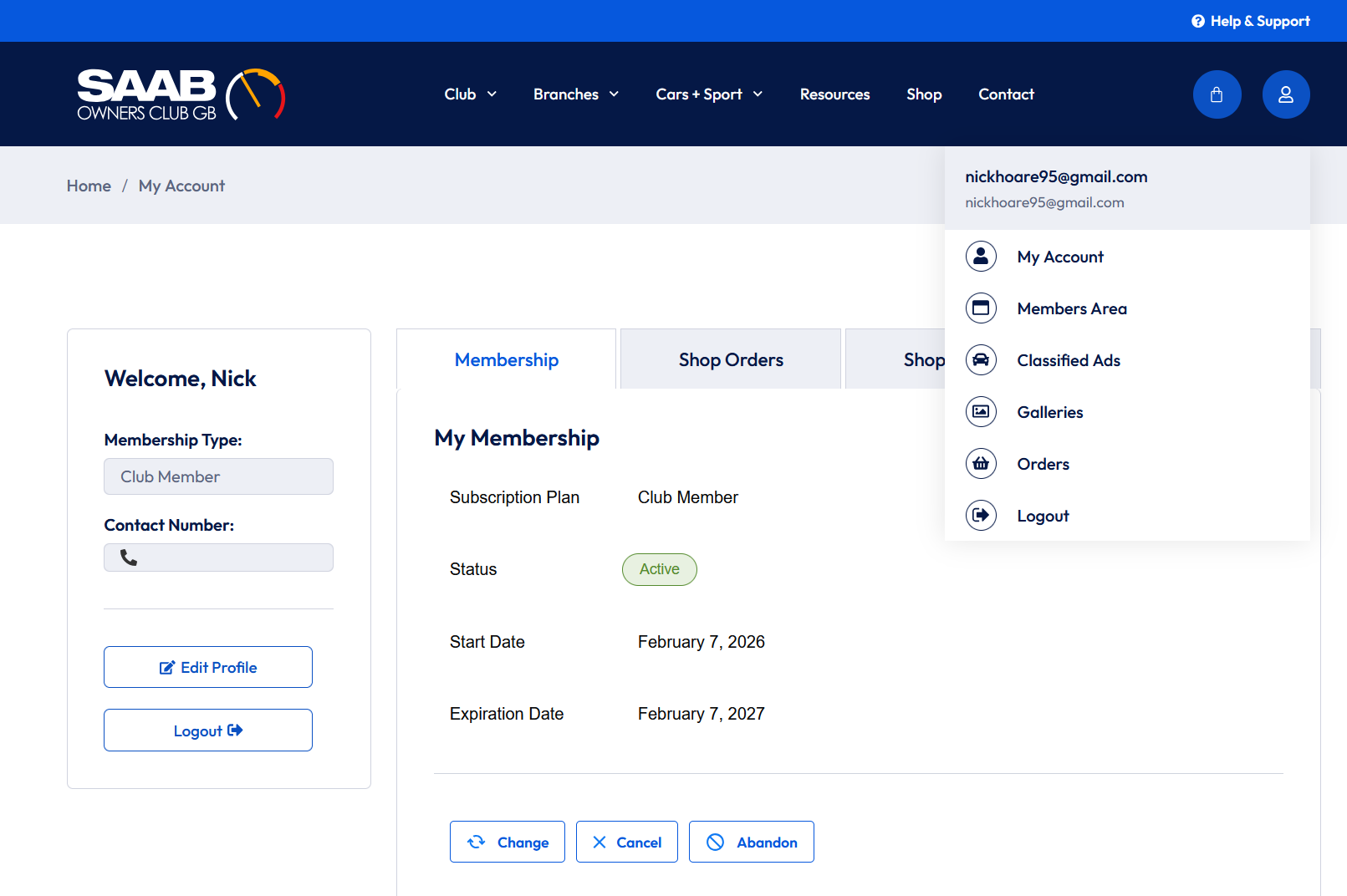Click the Members Area window icon
Image resolution: width=1347 pixels, height=896 pixels.
[981, 308]
